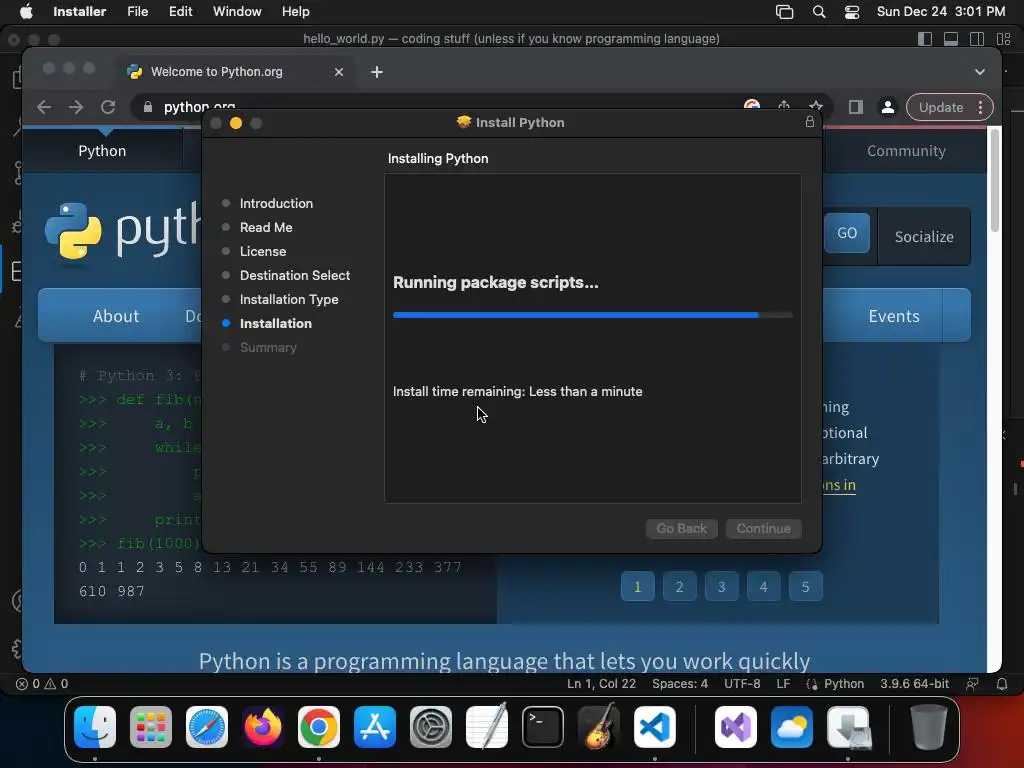The width and height of the screenshot is (1024, 768).
Task: Open Stage Manager windows icon in menu bar
Action: [784, 12]
